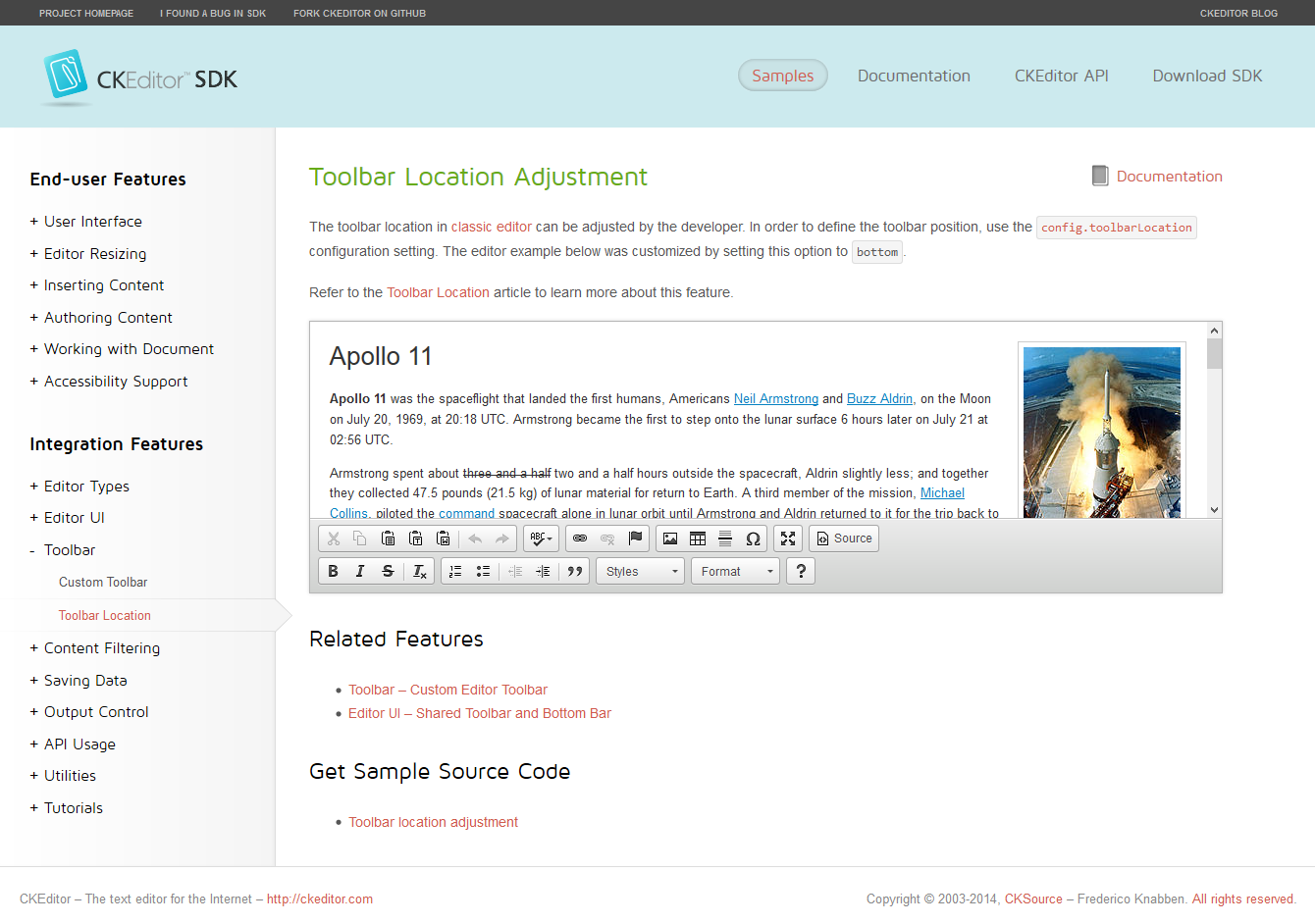Remove formatting using the Tx icon

[419, 571]
